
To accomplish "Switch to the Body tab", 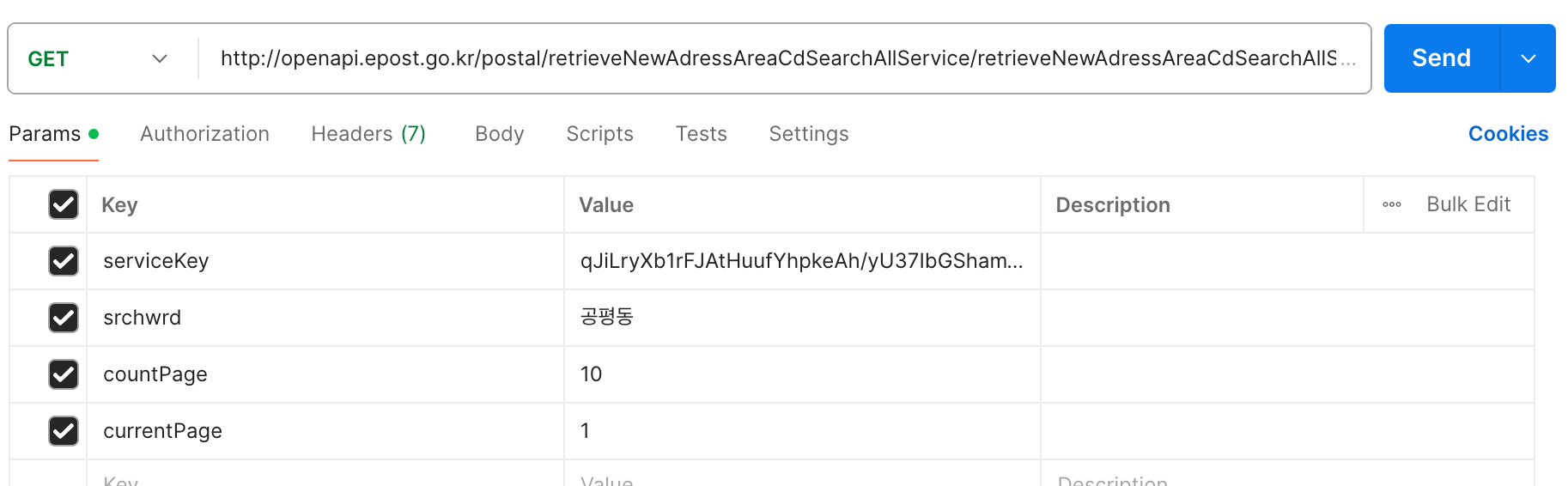I will [499, 134].
